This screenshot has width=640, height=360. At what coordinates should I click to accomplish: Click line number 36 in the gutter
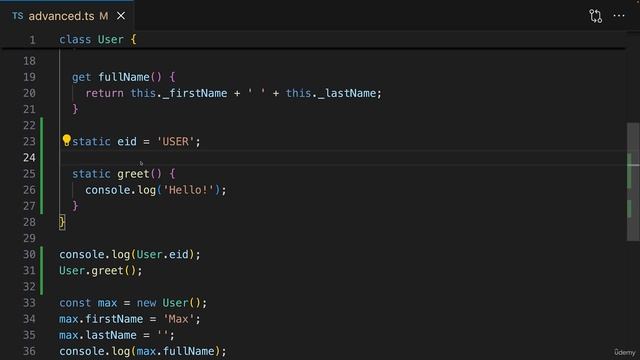[x=29, y=351]
